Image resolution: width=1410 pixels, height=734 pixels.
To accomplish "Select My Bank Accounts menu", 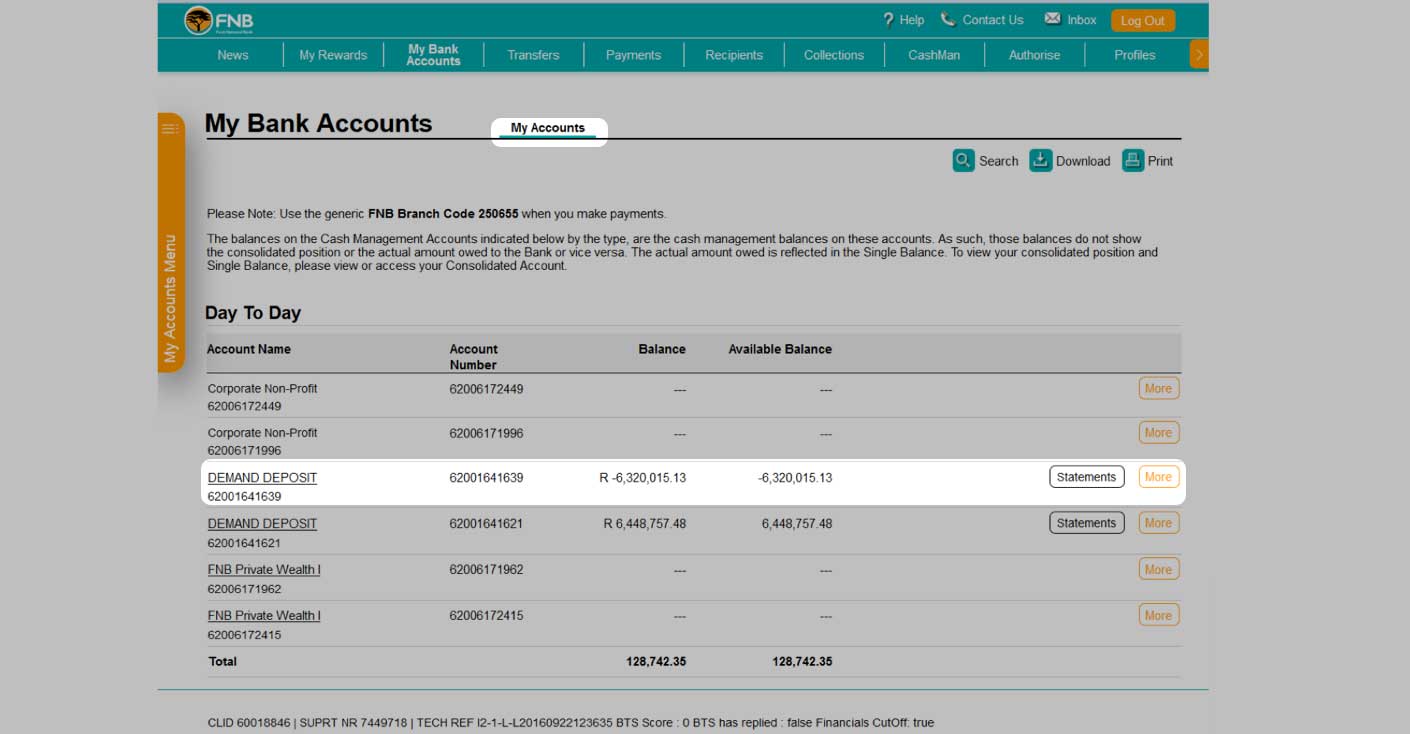I will [x=433, y=55].
